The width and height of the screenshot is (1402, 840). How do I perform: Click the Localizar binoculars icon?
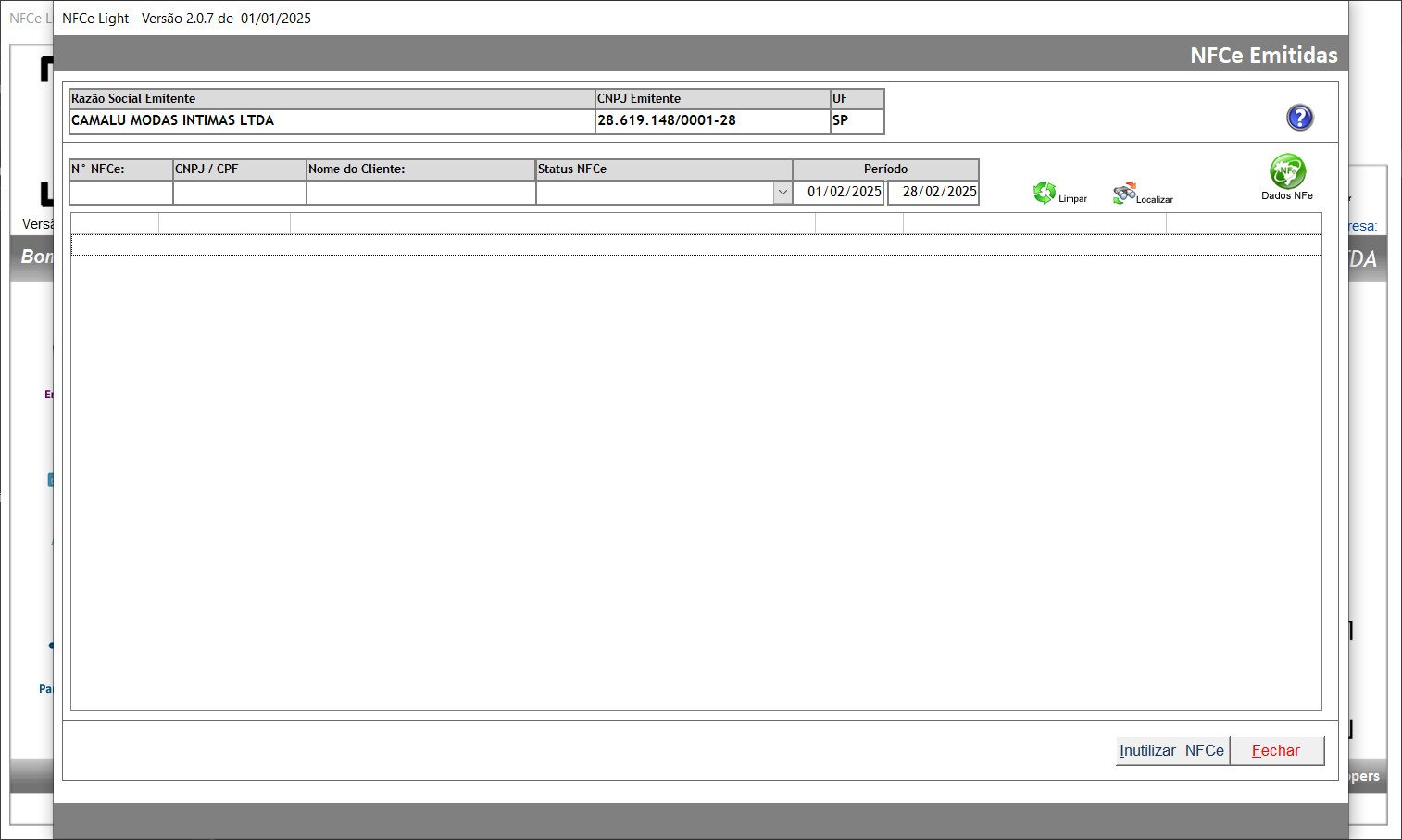coord(1124,193)
